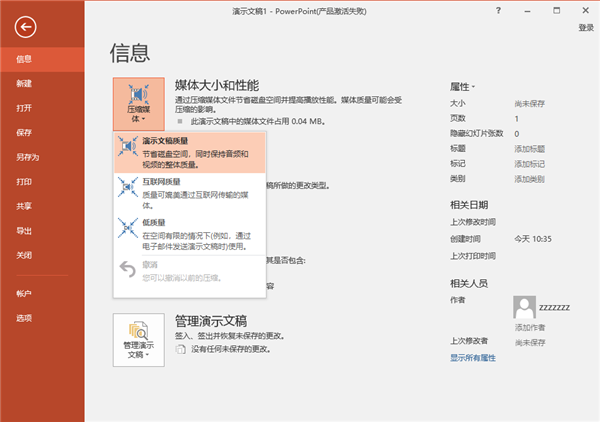Minimize the PowerPoint window
The image size is (600, 422).
(x=527, y=11)
